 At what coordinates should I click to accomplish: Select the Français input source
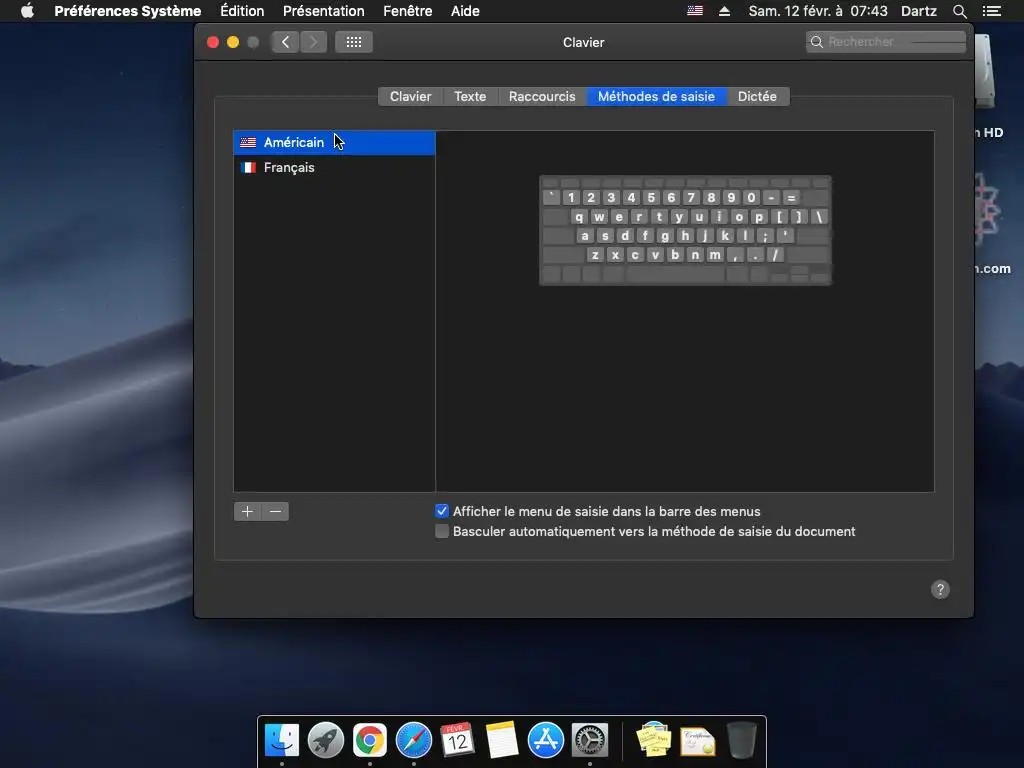(334, 167)
